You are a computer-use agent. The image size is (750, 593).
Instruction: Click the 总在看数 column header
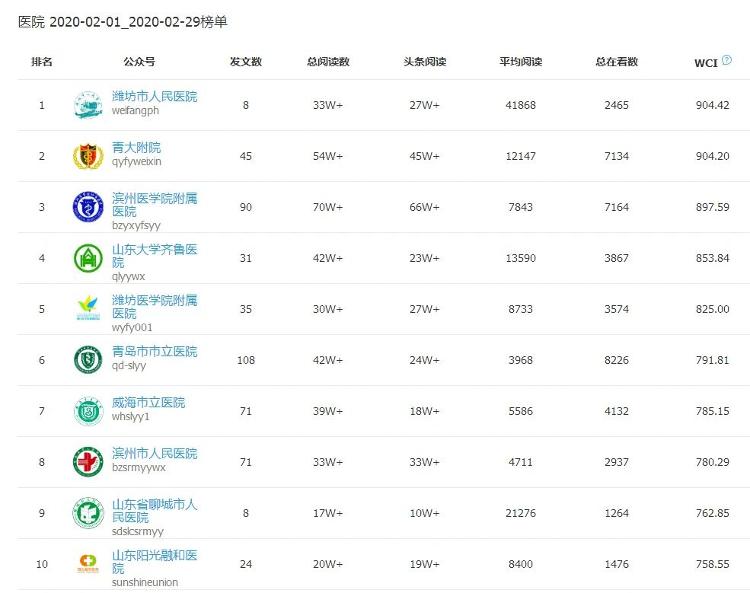click(x=617, y=62)
